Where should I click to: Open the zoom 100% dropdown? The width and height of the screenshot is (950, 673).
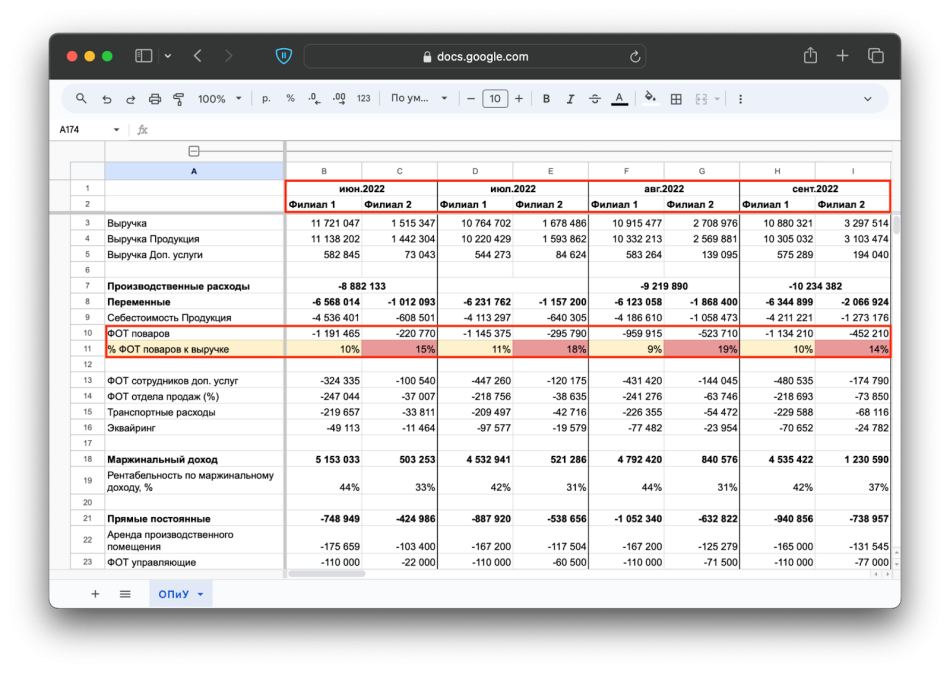220,99
